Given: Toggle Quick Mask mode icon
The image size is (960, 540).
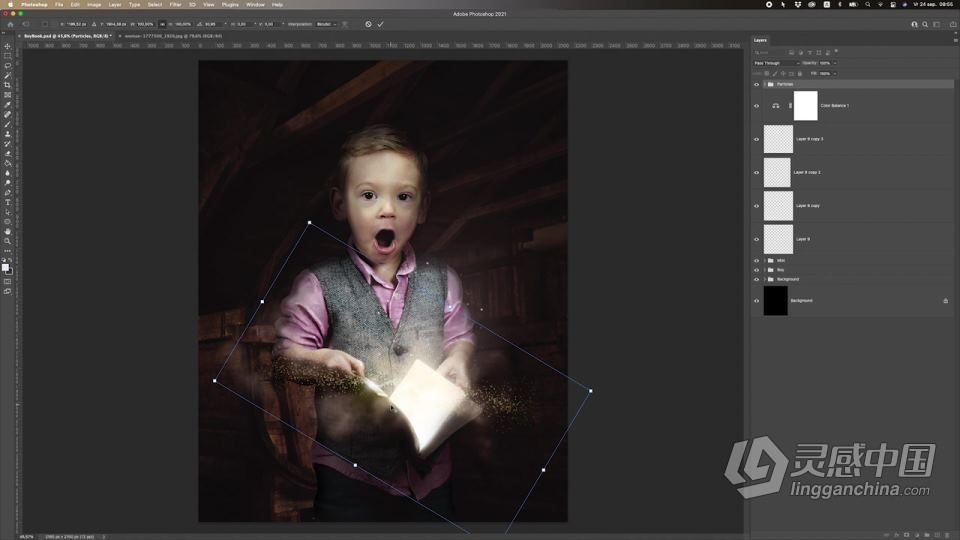Looking at the screenshot, I should point(7,282).
